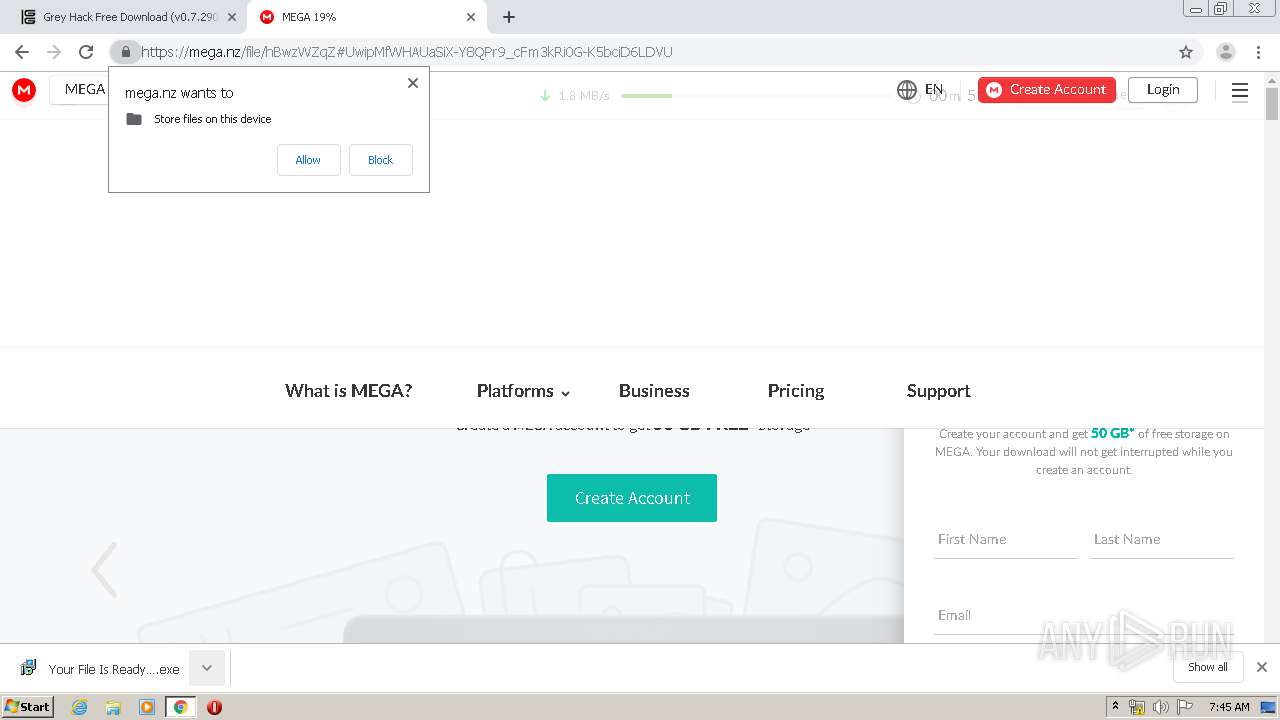This screenshot has height=720, width=1280.
Task: Click the EN language label
Action: tap(934, 90)
